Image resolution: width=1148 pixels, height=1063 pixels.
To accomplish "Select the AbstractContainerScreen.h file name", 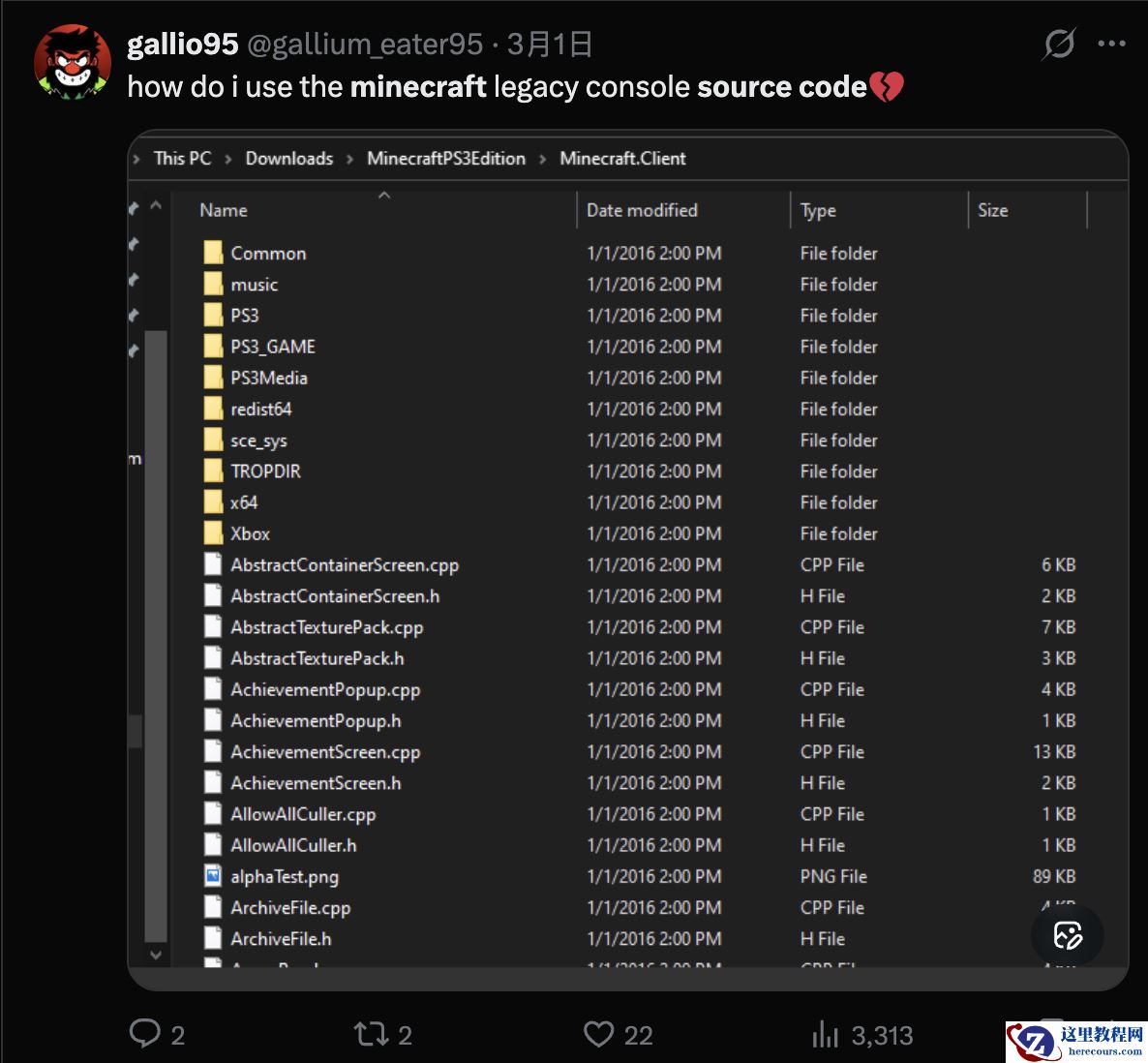I will (335, 596).
